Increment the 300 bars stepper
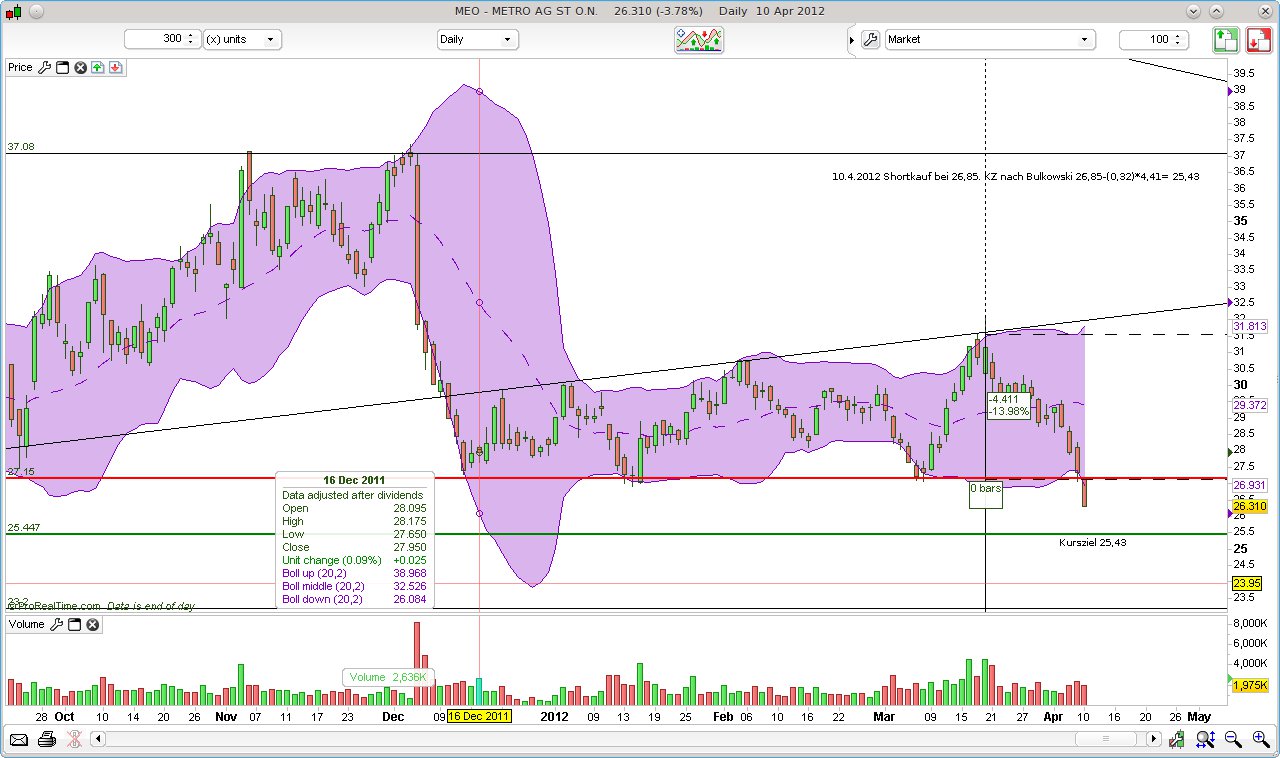 click(x=193, y=34)
